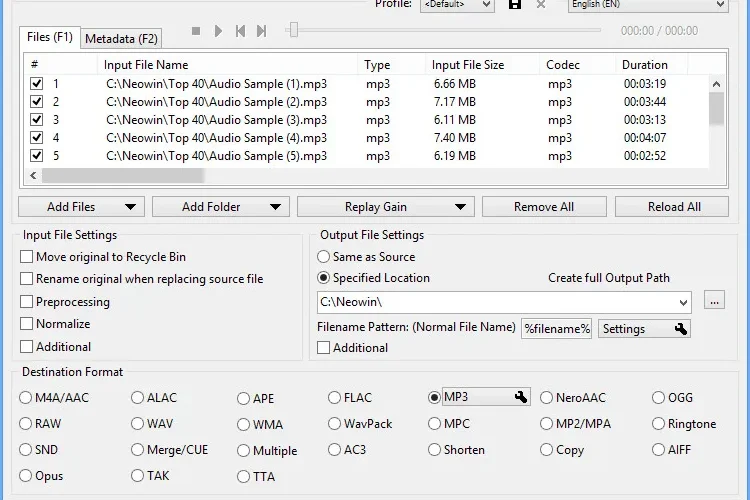Click the play icon in the player bar
This screenshot has height=500, width=750.
(x=218, y=31)
